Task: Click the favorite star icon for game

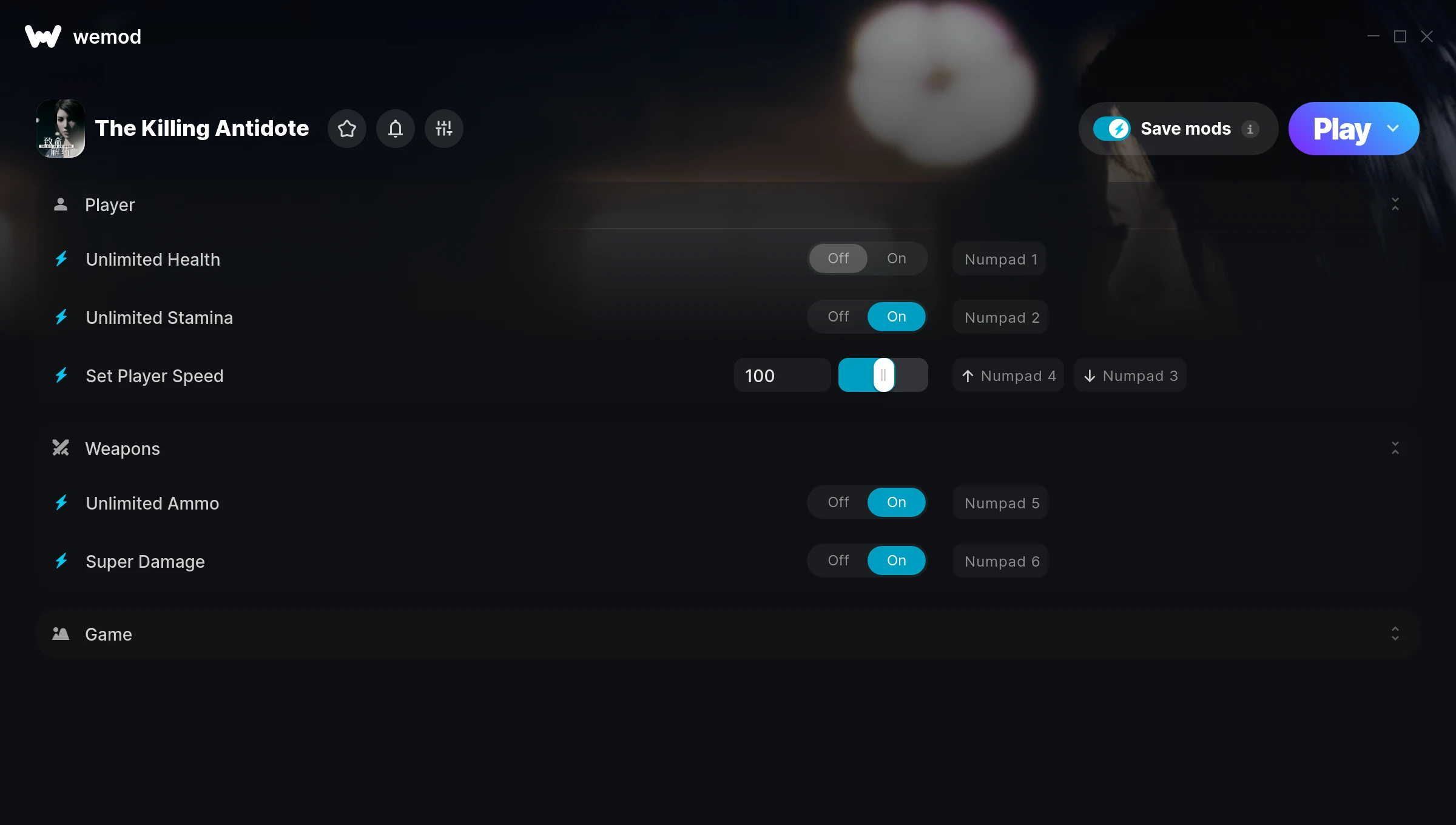Action: pyautogui.click(x=347, y=128)
